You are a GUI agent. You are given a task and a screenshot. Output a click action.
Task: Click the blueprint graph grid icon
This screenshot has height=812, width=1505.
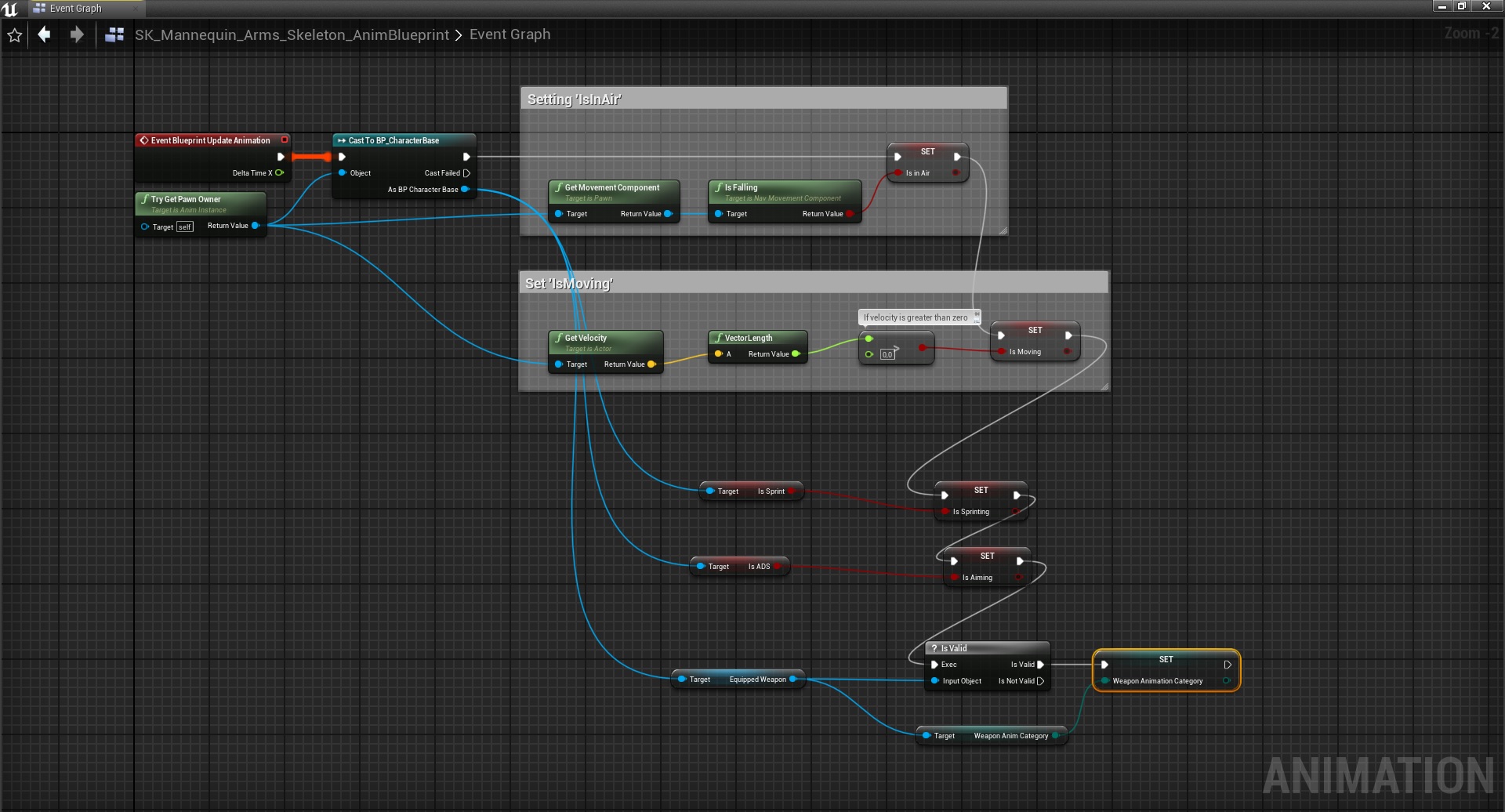click(114, 34)
